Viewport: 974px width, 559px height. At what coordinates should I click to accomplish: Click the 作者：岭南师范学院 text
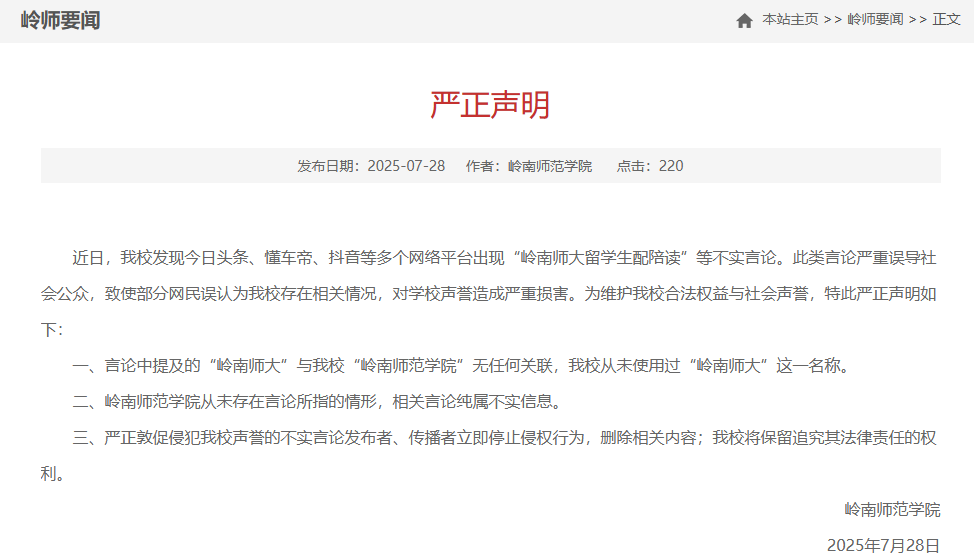[x=529, y=166]
